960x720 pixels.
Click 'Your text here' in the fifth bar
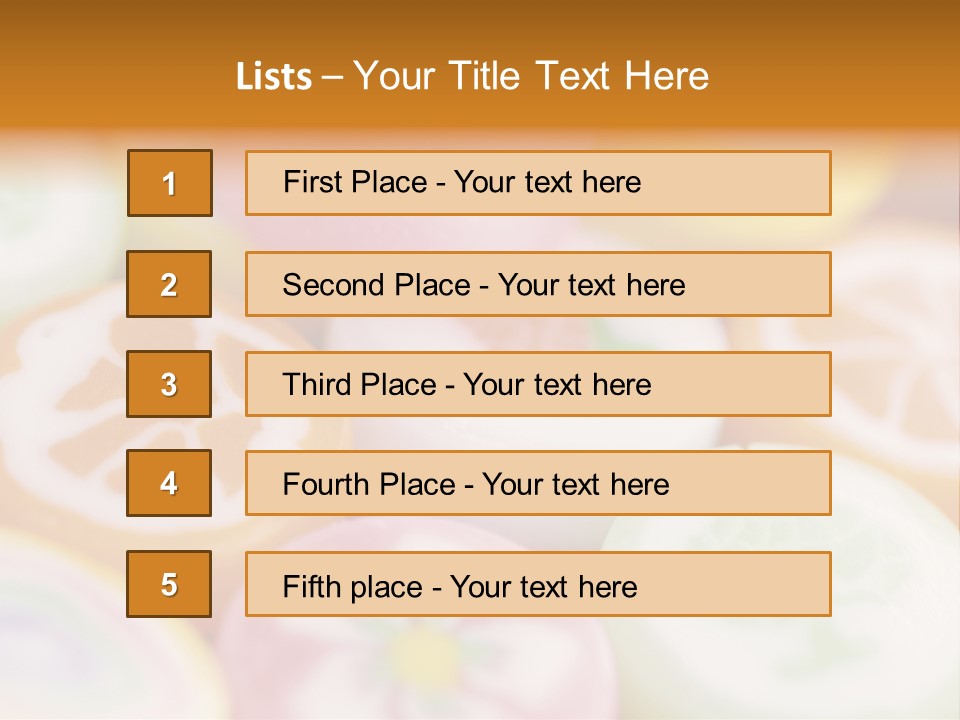543,586
